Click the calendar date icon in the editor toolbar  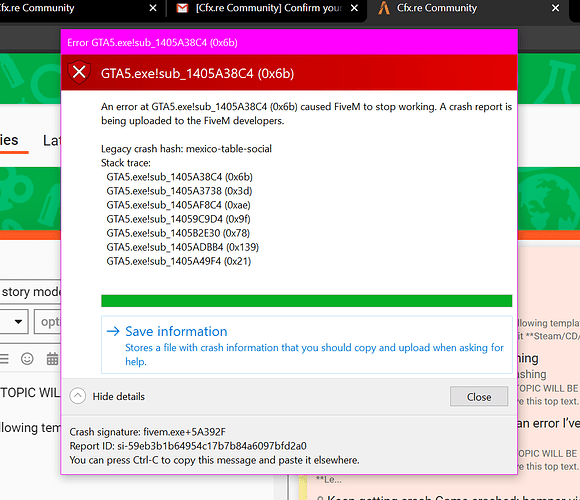(52, 359)
